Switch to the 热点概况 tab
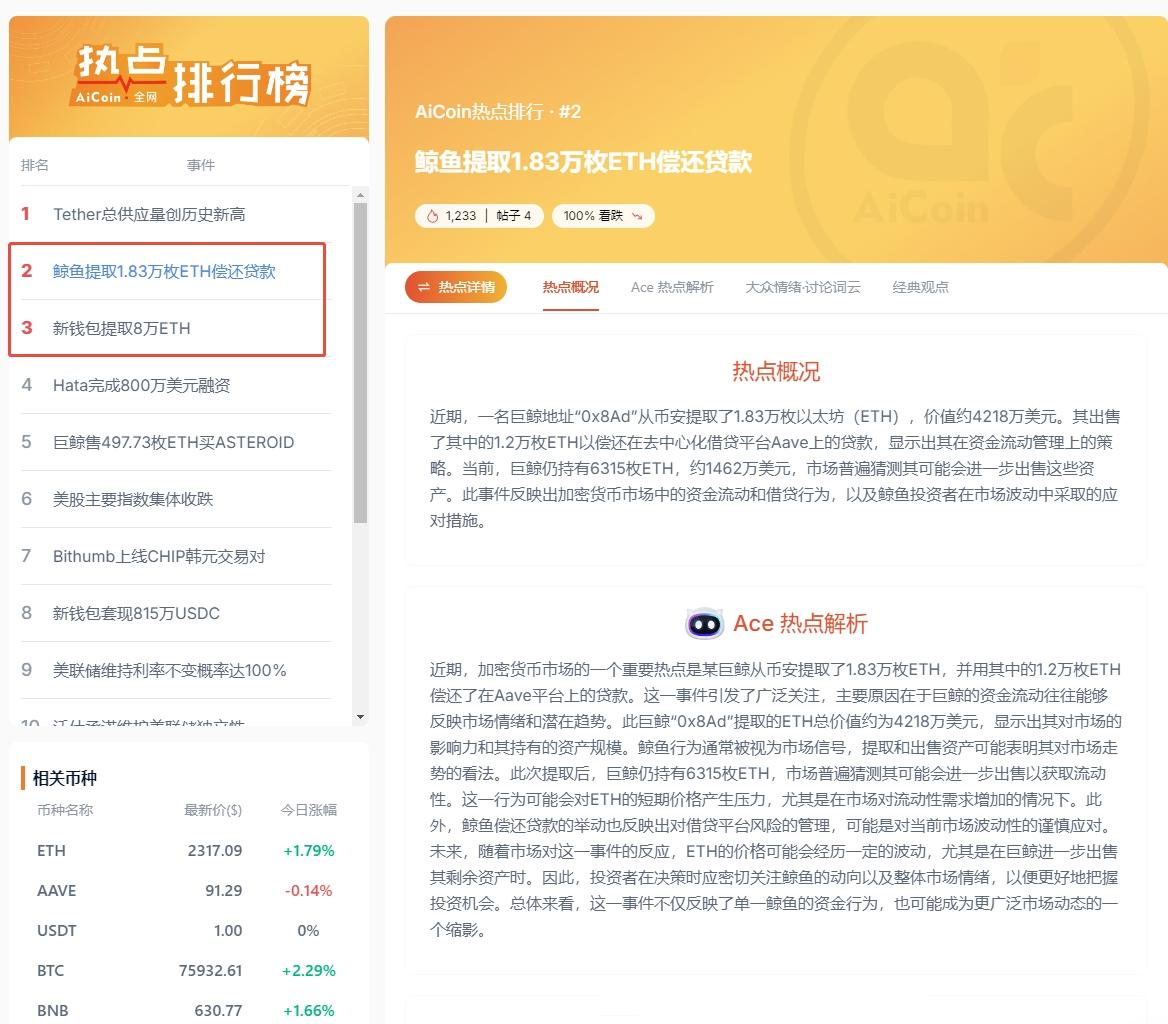 point(571,287)
